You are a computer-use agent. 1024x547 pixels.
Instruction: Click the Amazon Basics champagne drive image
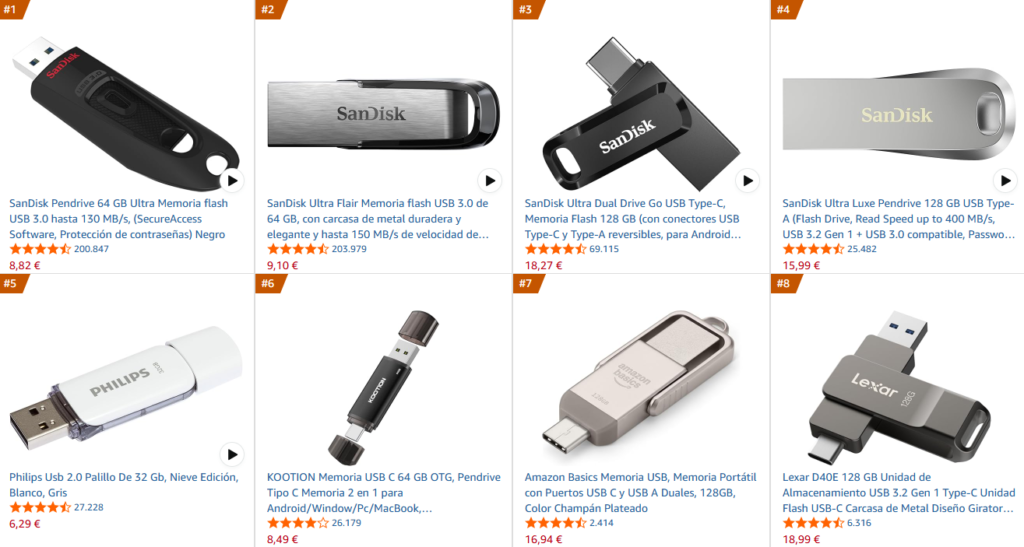[640, 384]
